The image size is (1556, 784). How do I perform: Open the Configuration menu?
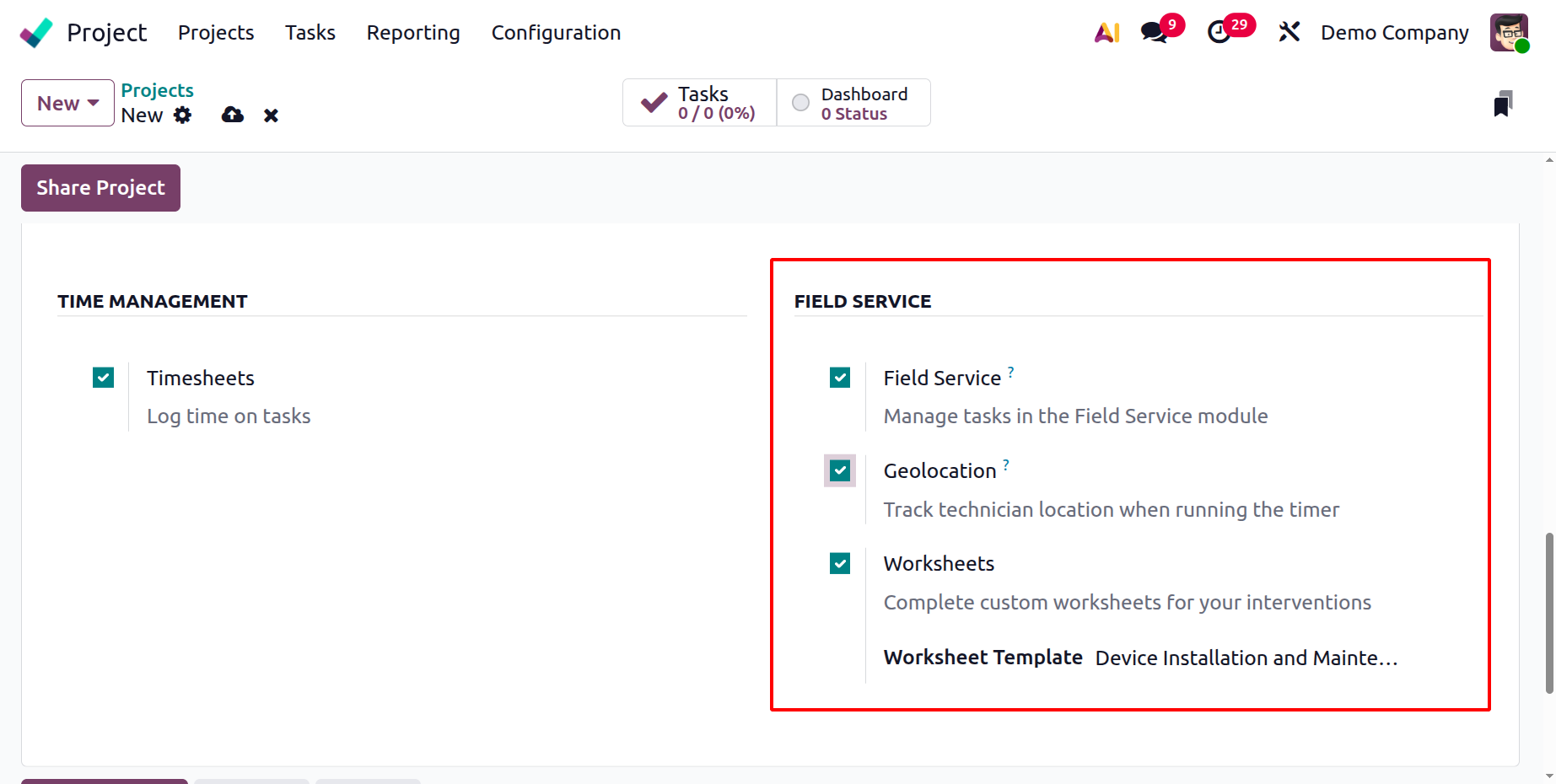[556, 33]
